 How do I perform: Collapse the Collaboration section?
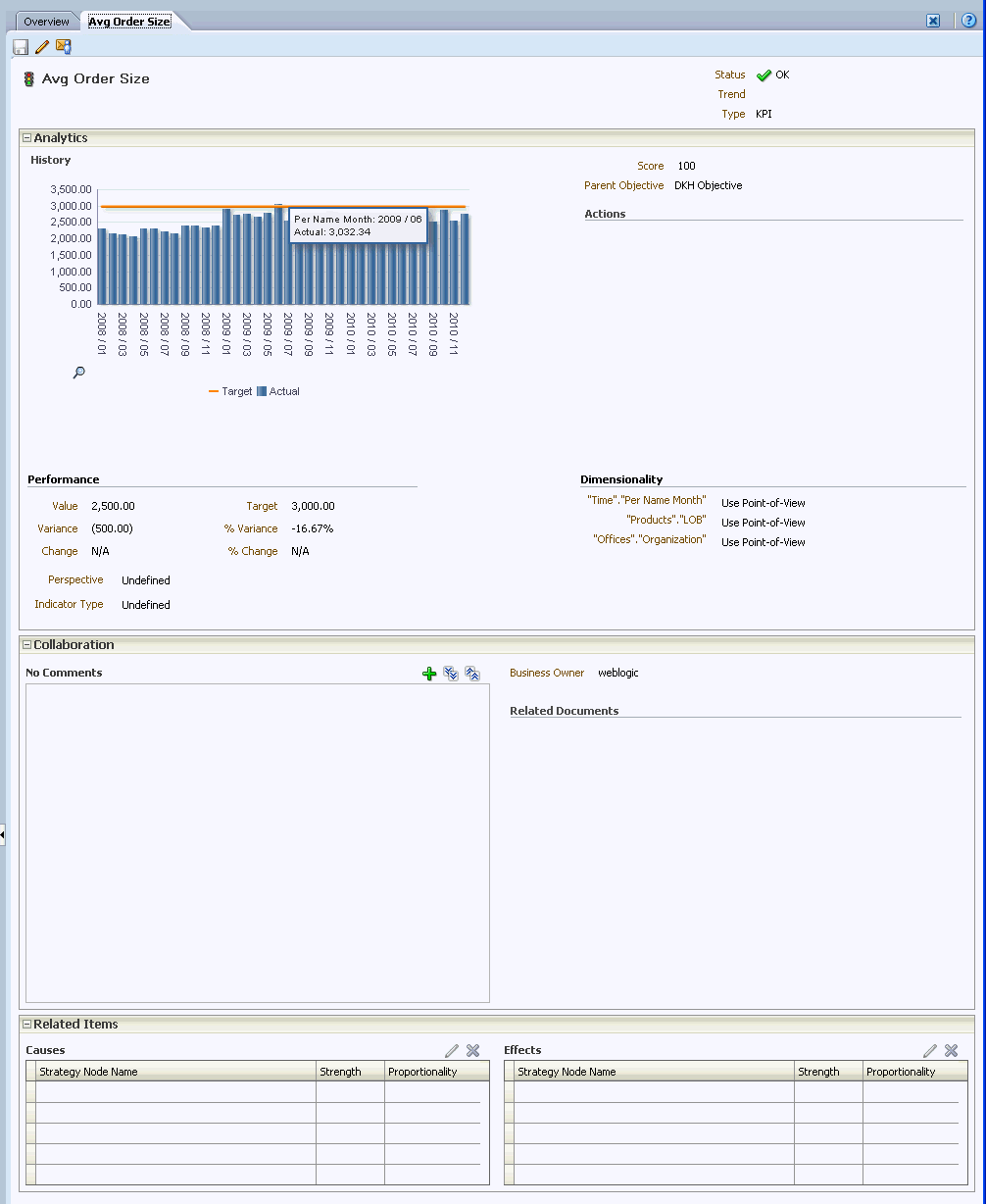pyautogui.click(x=27, y=645)
